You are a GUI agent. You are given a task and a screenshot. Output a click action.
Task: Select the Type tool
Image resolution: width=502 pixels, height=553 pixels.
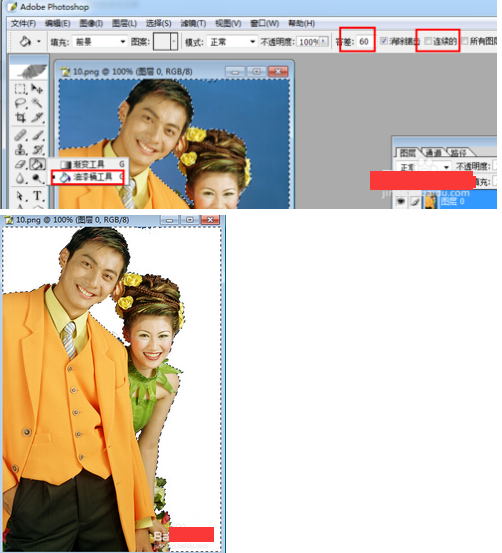(x=37, y=196)
